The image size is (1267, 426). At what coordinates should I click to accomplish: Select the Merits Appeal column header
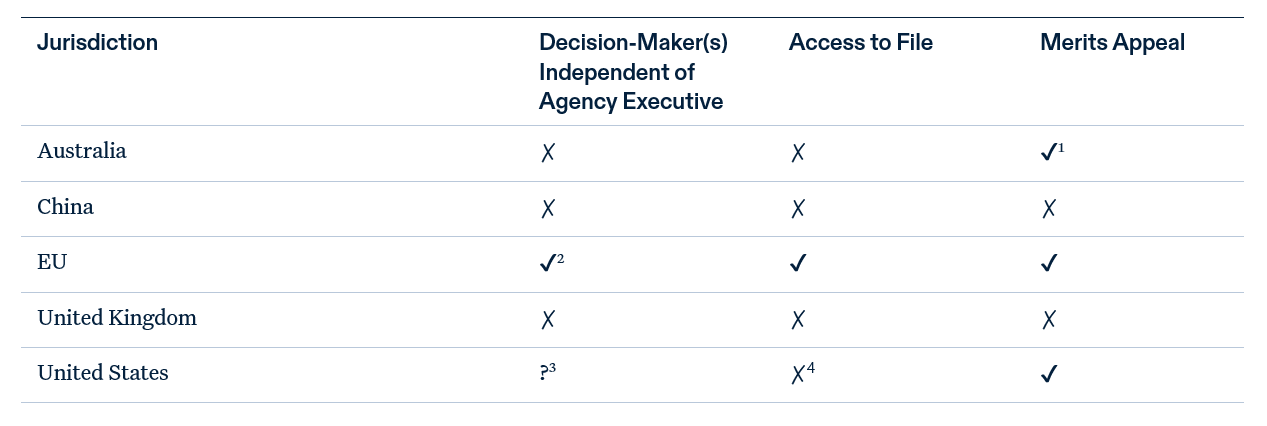point(1112,43)
